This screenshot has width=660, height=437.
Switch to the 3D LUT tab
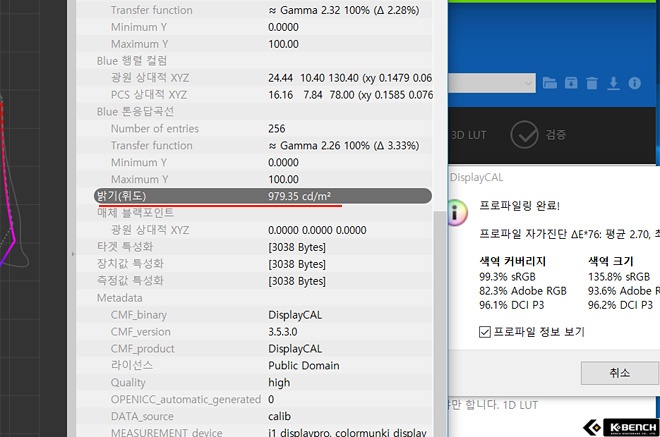point(468,135)
